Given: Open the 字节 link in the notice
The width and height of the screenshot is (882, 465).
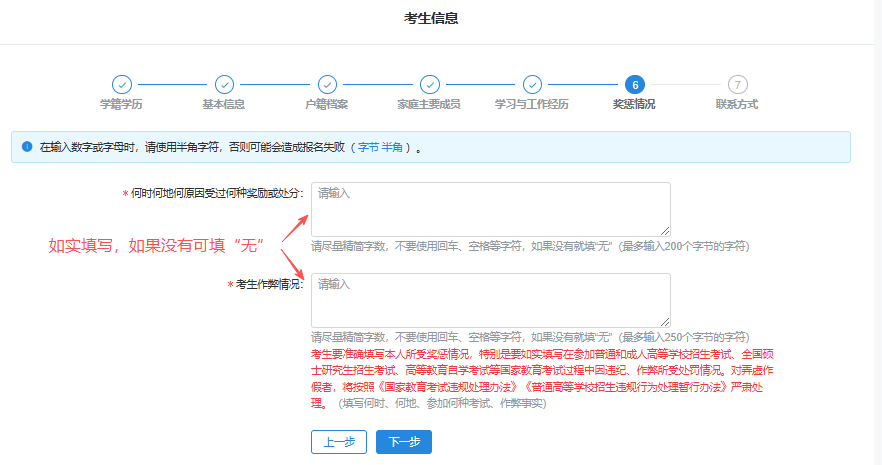Looking at the screenshot, I should coord(368,147).
